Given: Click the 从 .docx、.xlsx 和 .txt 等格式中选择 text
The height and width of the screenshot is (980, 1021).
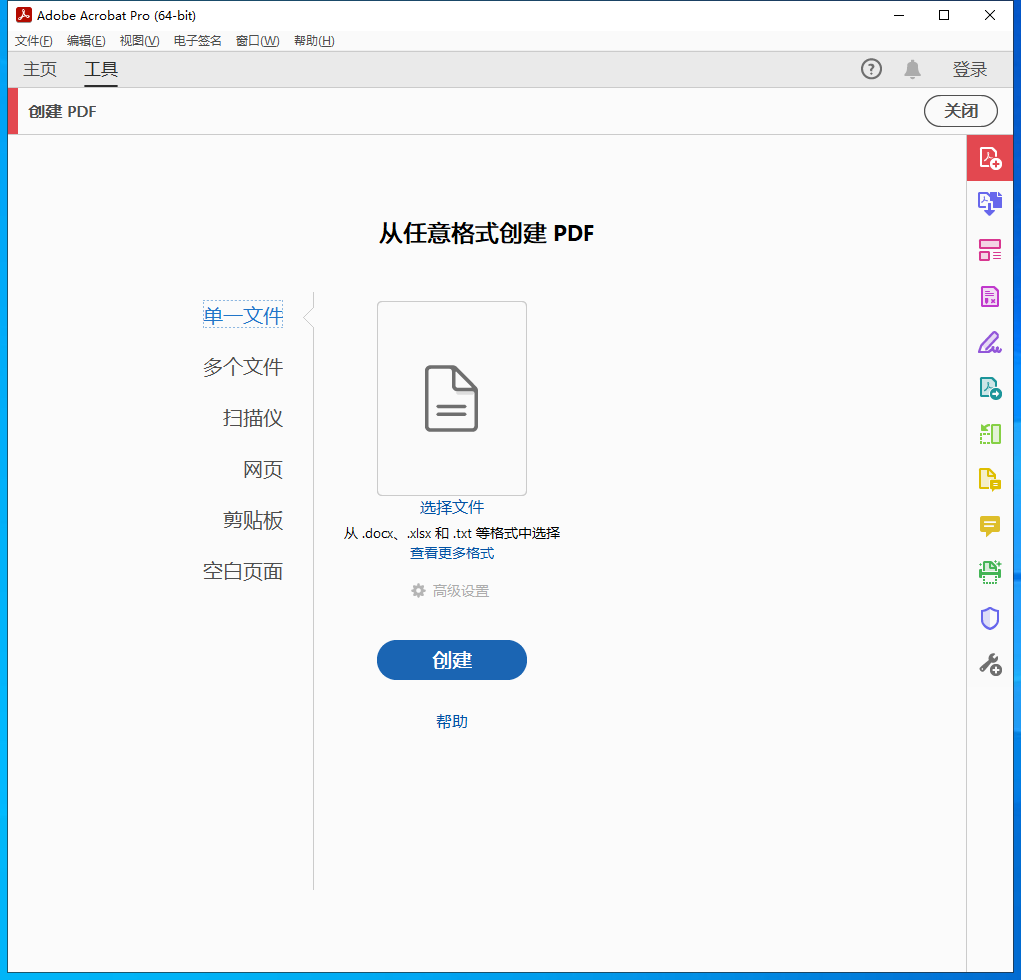Looking at the screenshot, I should 452,533.
